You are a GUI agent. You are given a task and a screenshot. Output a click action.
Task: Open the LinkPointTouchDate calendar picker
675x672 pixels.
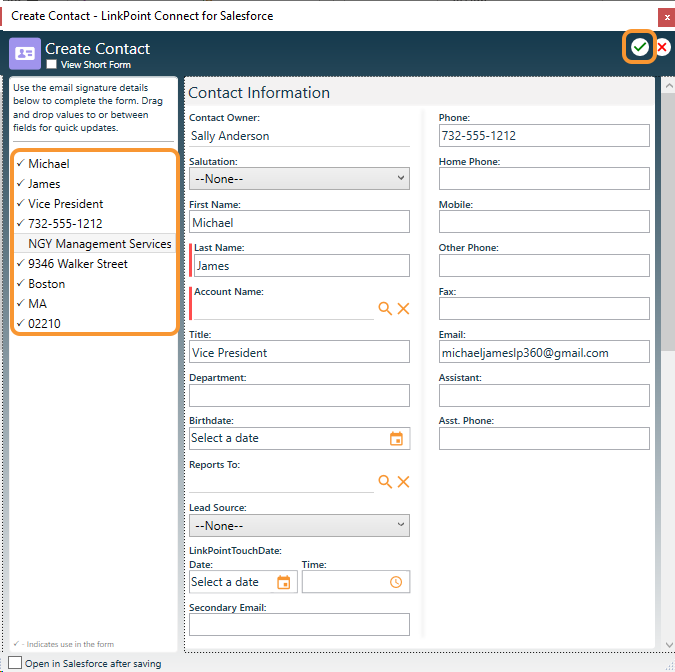coord(283,582)
